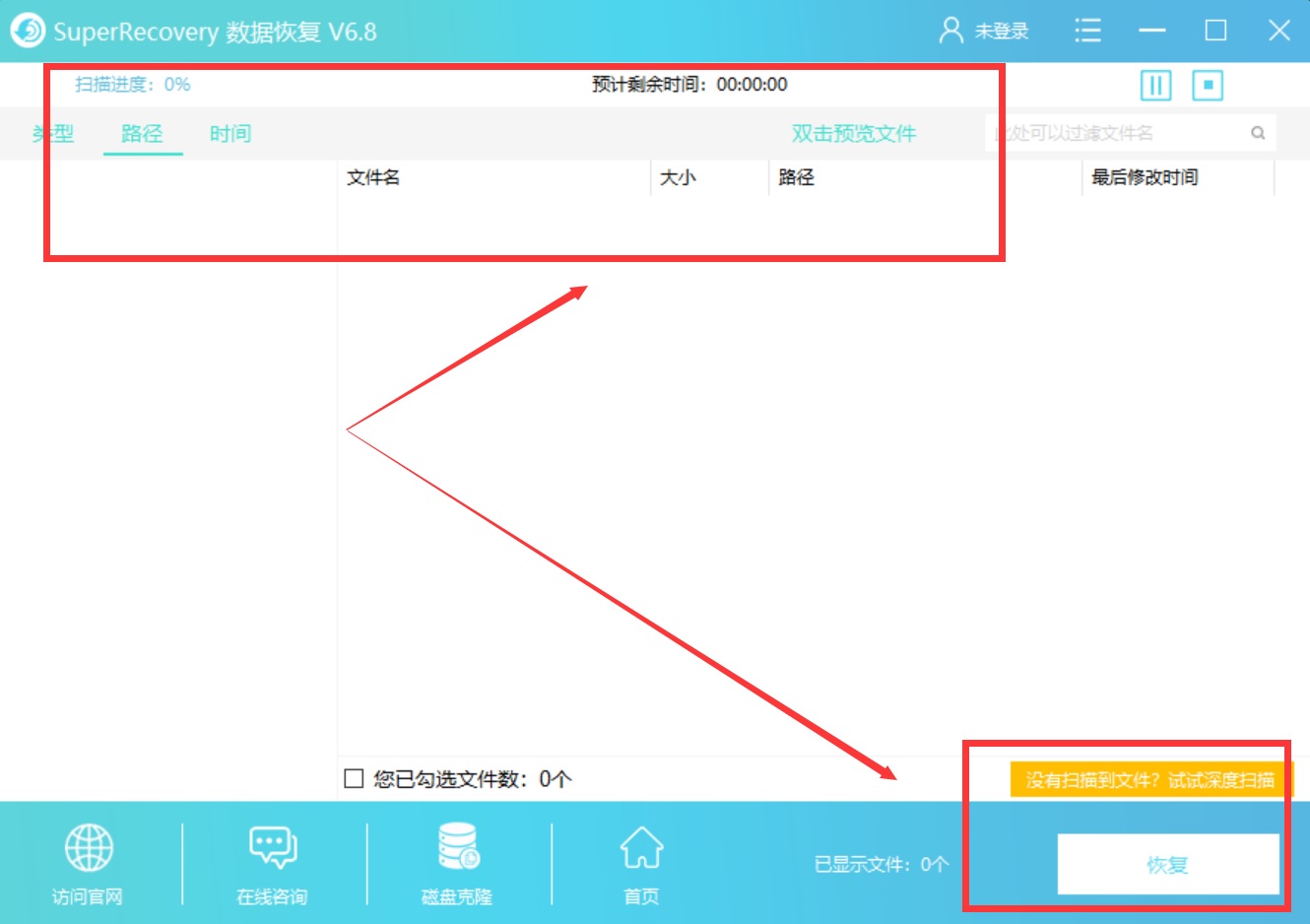Click the 已显示文件: 0个 status text

pos(882,865)
